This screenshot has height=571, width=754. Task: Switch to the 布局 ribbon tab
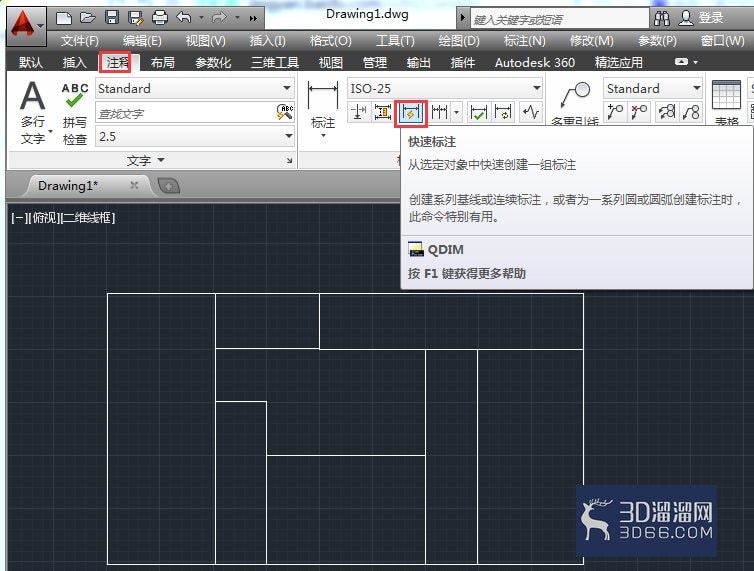(163, 63)
